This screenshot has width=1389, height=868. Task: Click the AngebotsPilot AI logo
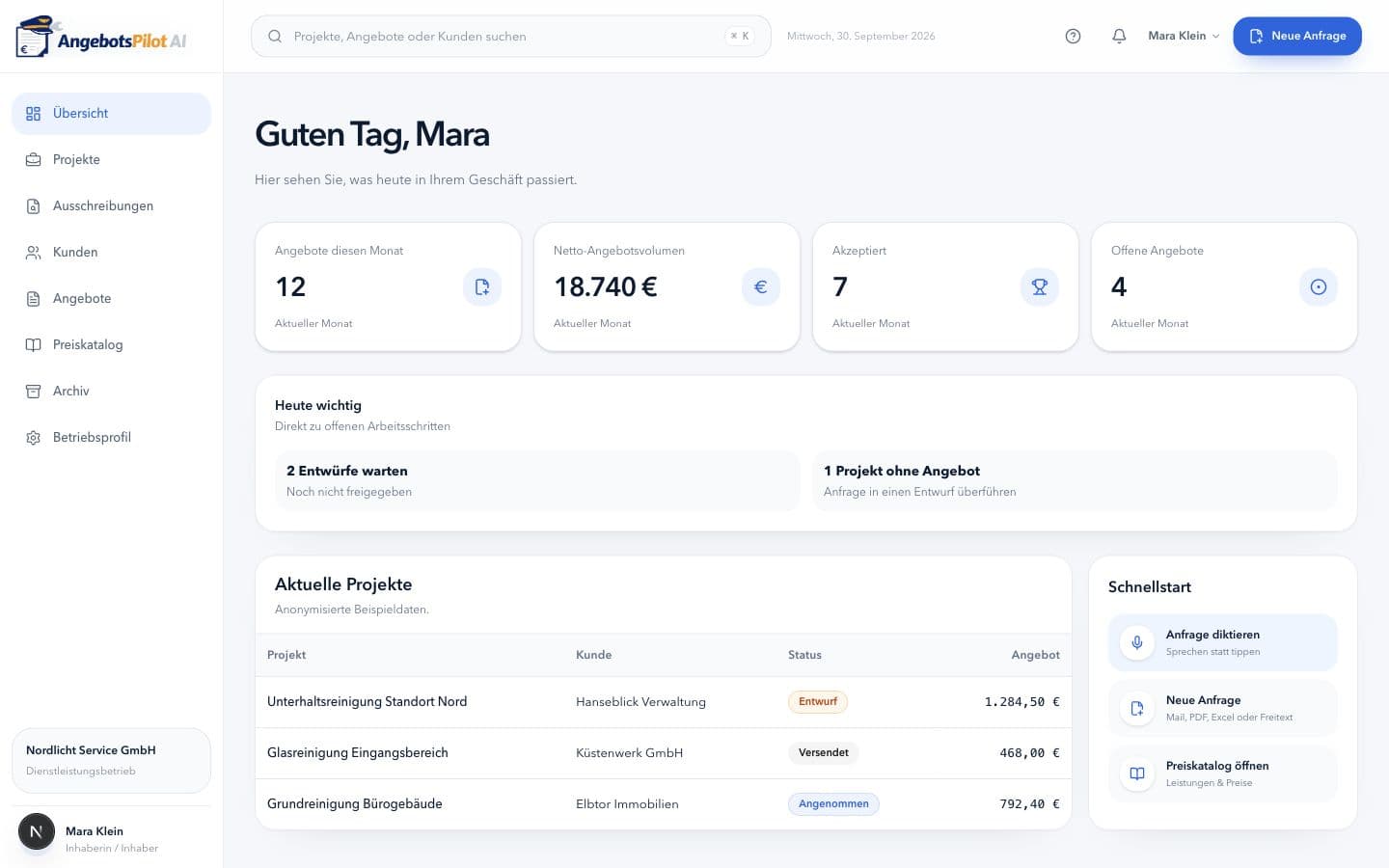(101, 37)
